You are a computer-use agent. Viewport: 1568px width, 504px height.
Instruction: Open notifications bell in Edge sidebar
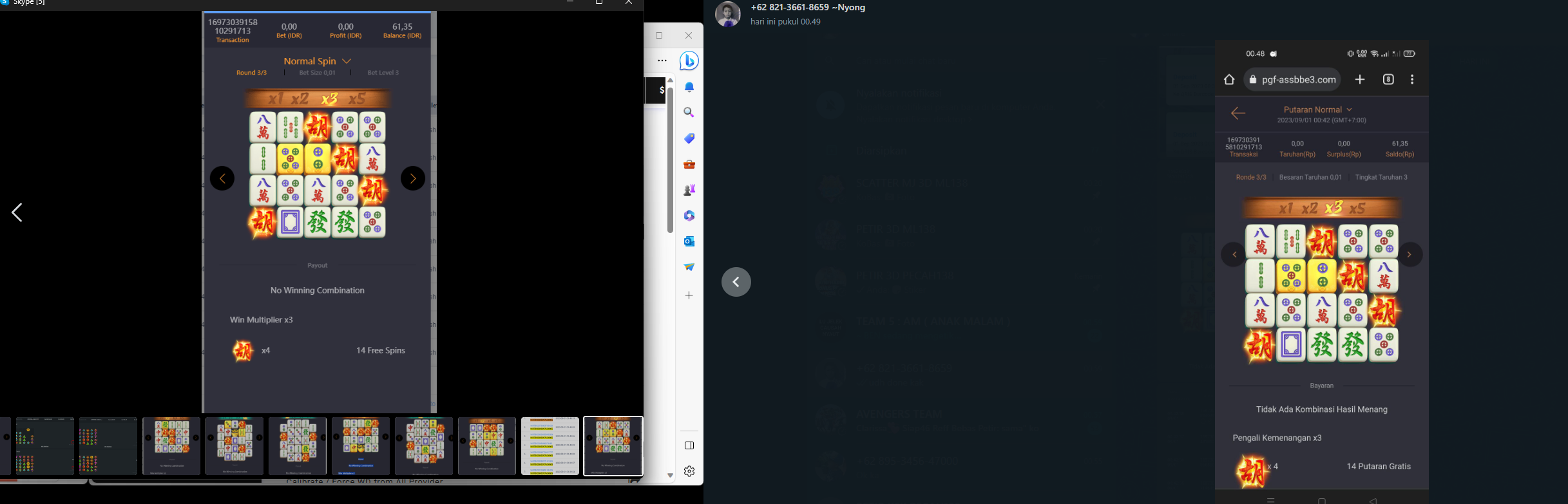click(x=689, y=87)
